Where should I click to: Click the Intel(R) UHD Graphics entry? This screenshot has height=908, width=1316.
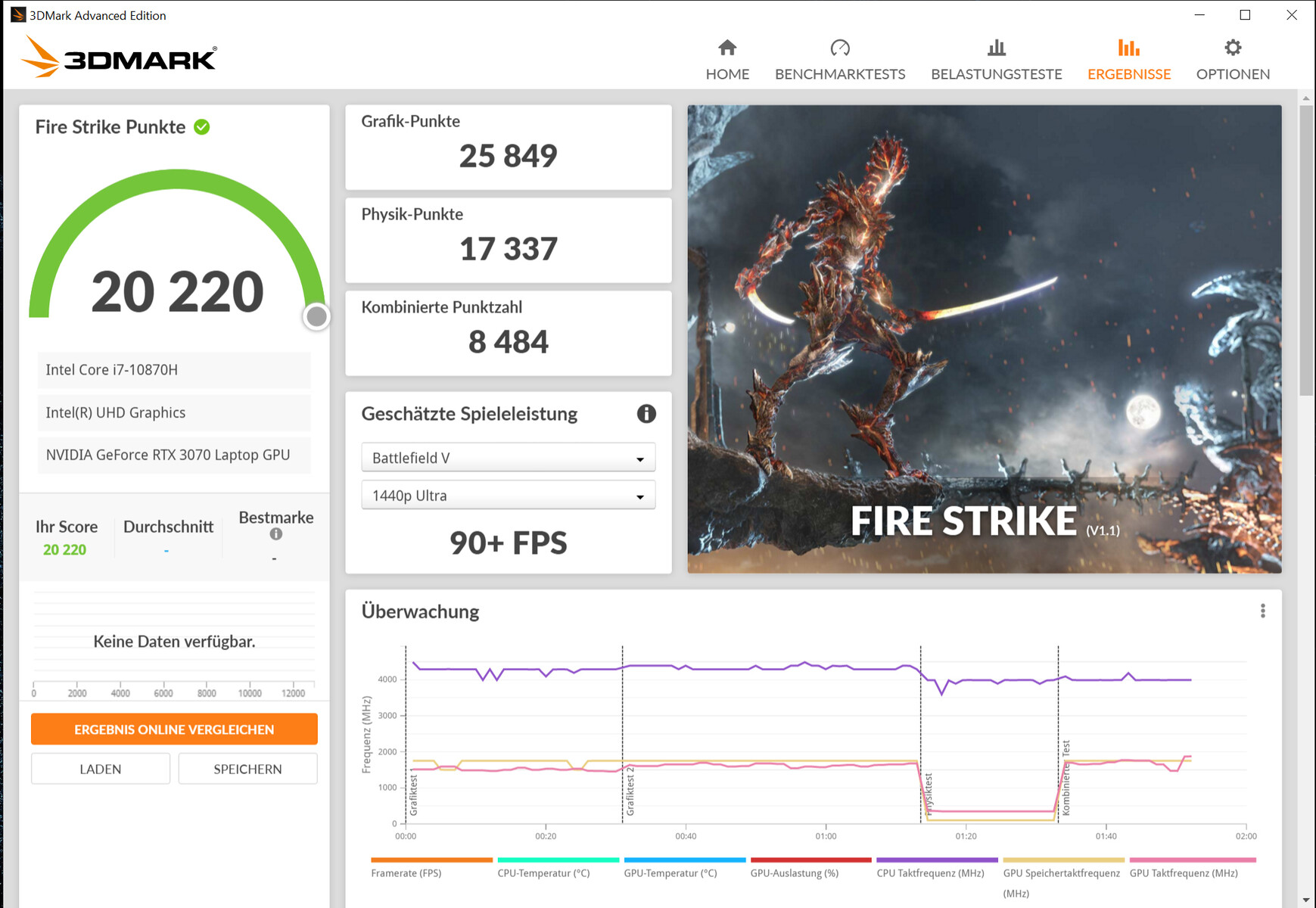point(174,412)
